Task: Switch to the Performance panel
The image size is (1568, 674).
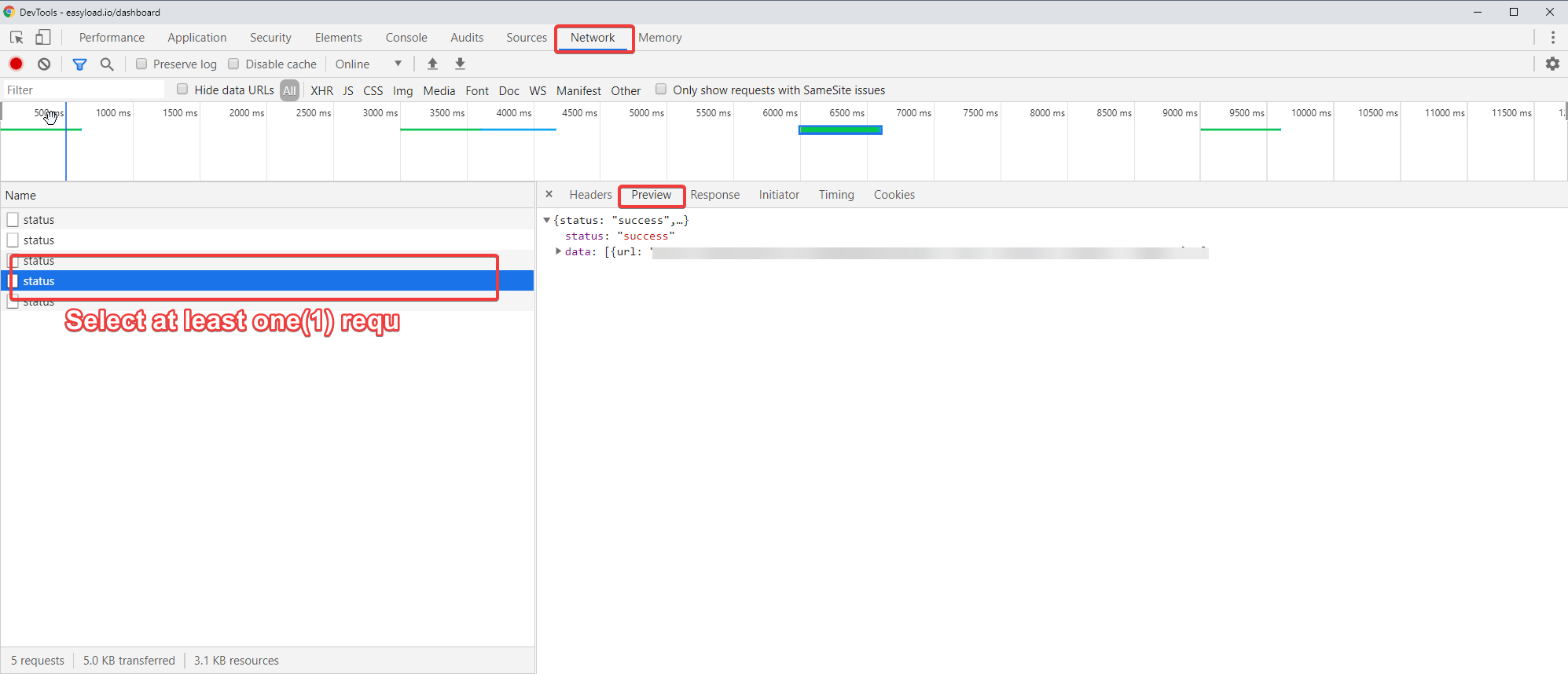Action: coord(112,38)
